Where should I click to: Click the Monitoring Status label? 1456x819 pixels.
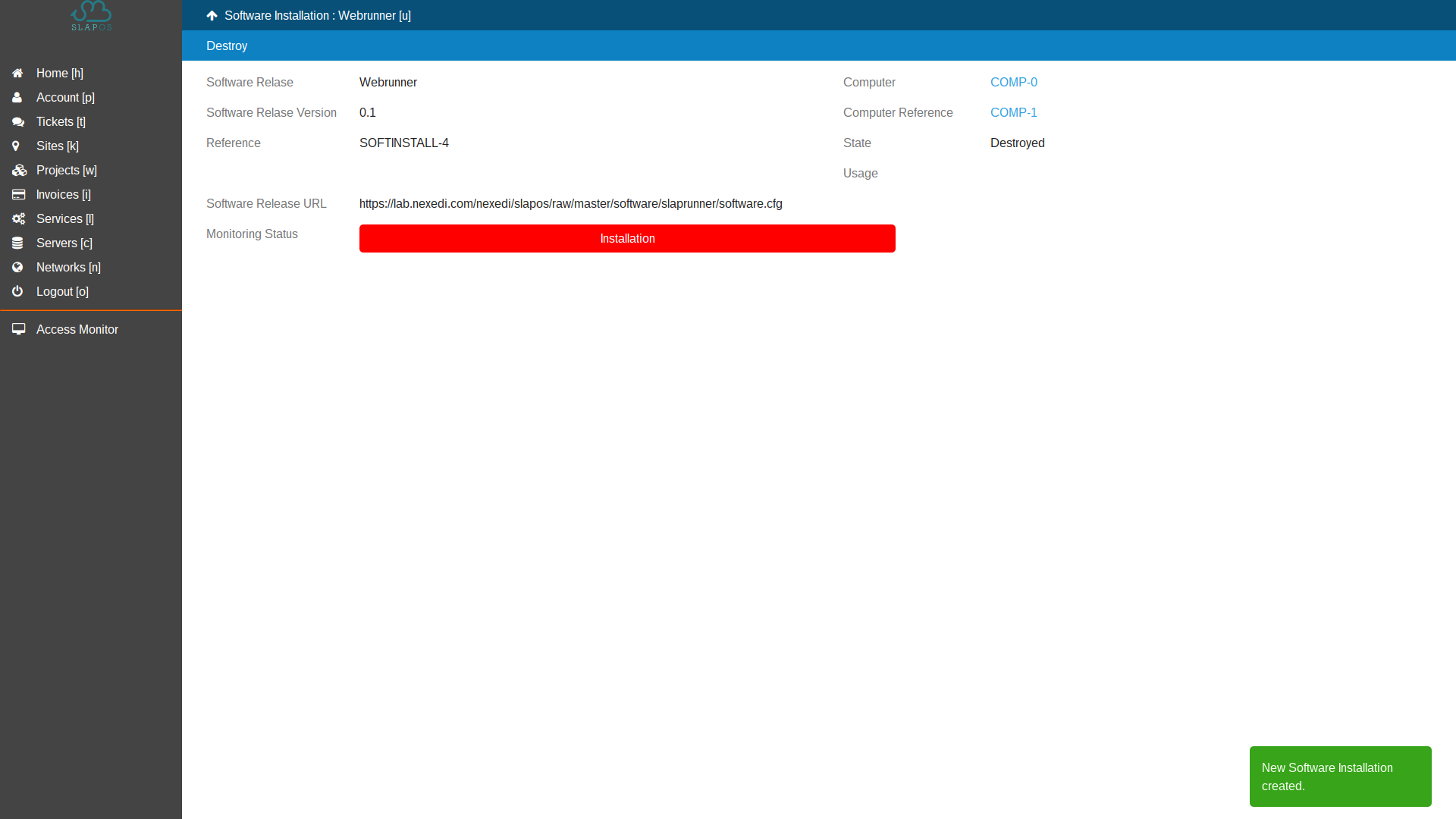point(252,234)
